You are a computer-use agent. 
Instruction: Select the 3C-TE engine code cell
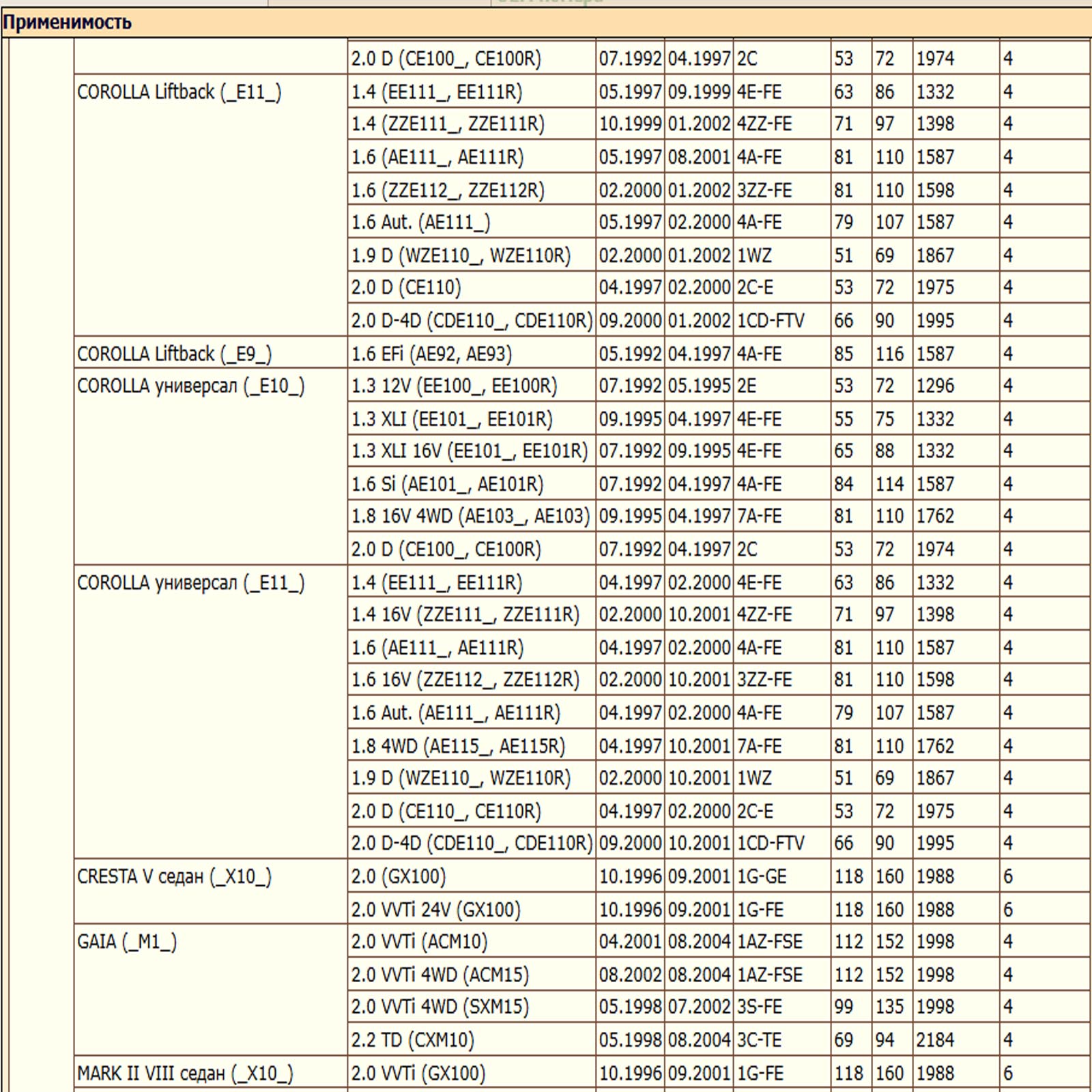[x=759, y=1040]
